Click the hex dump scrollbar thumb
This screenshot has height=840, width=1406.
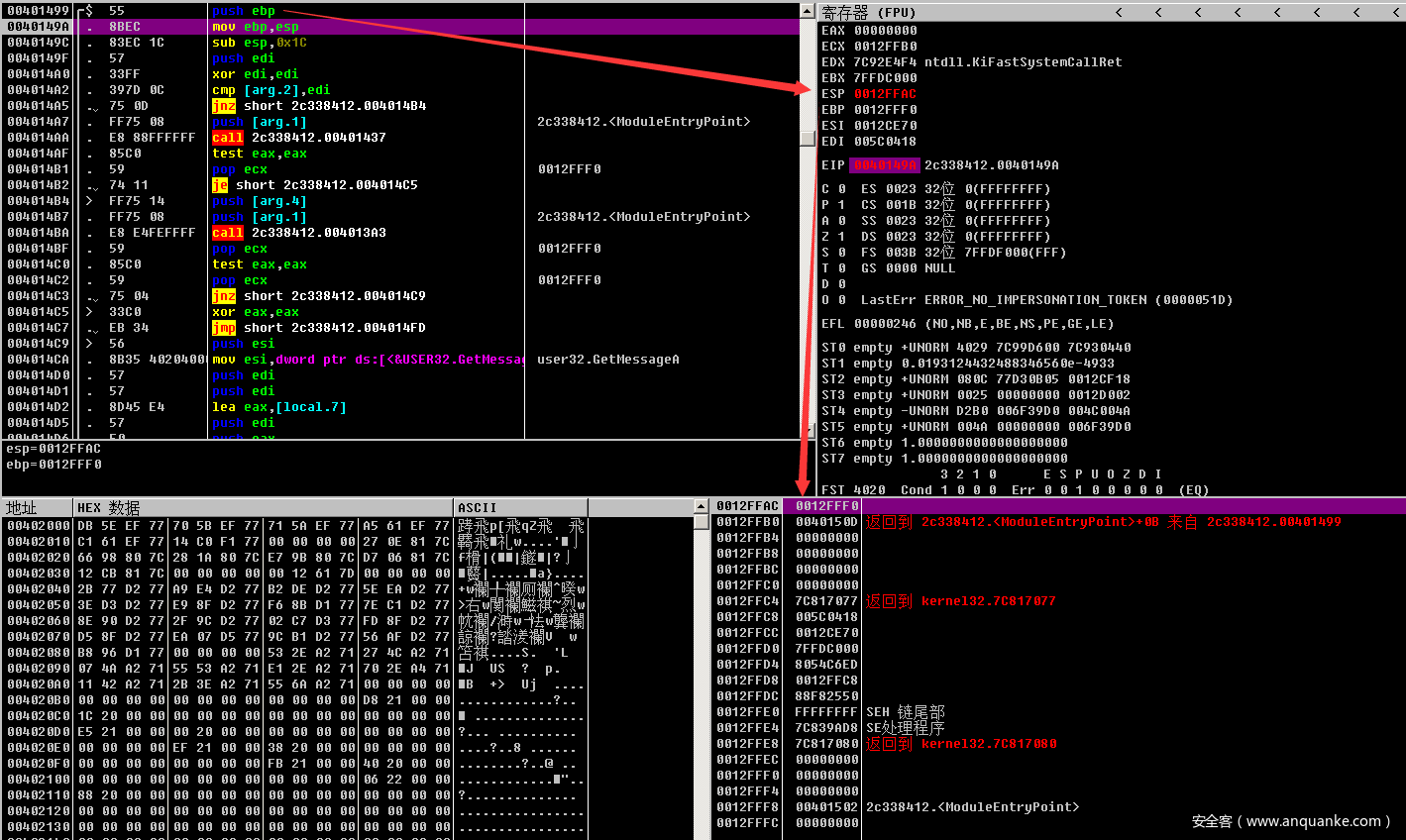point(702,522)
